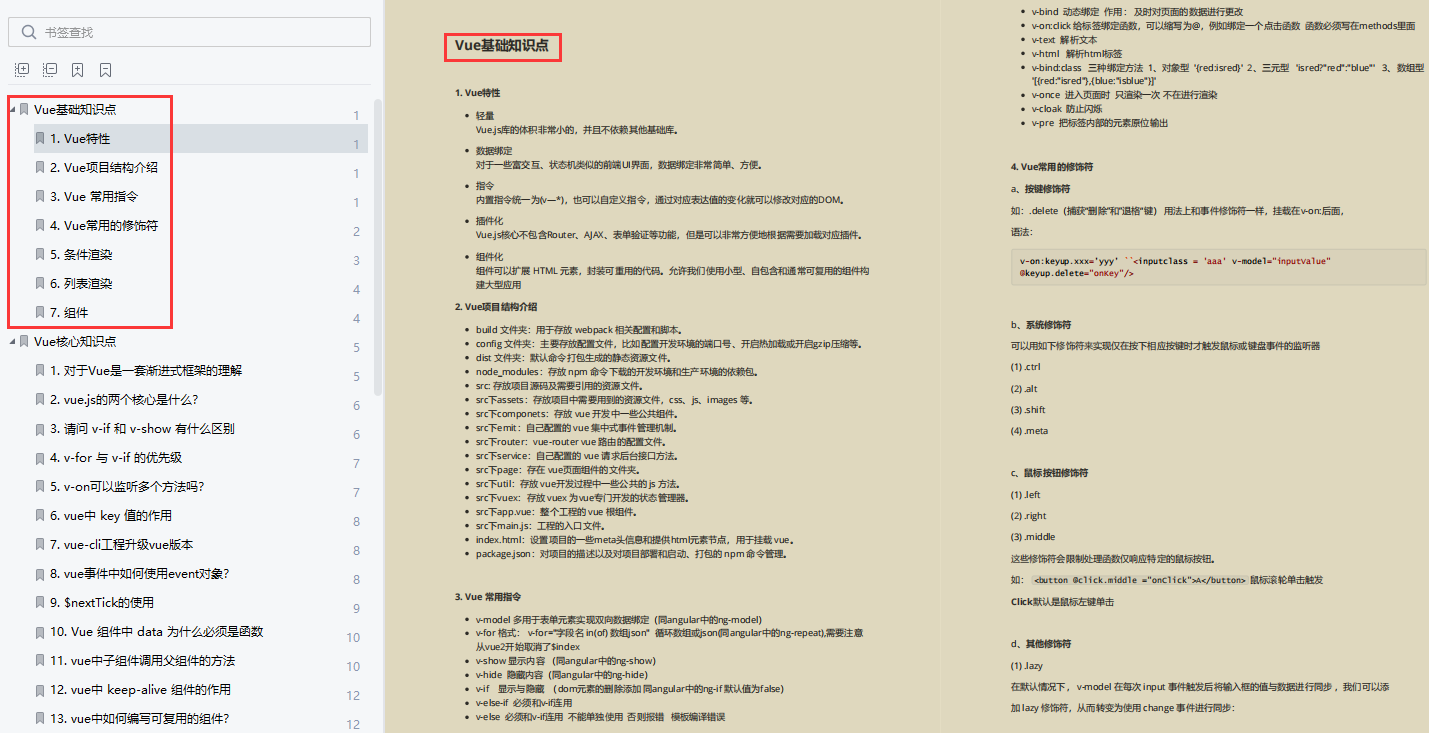1429x733 pixels.
Task: Click the delete bookmark icon
Action: [105, 70]
